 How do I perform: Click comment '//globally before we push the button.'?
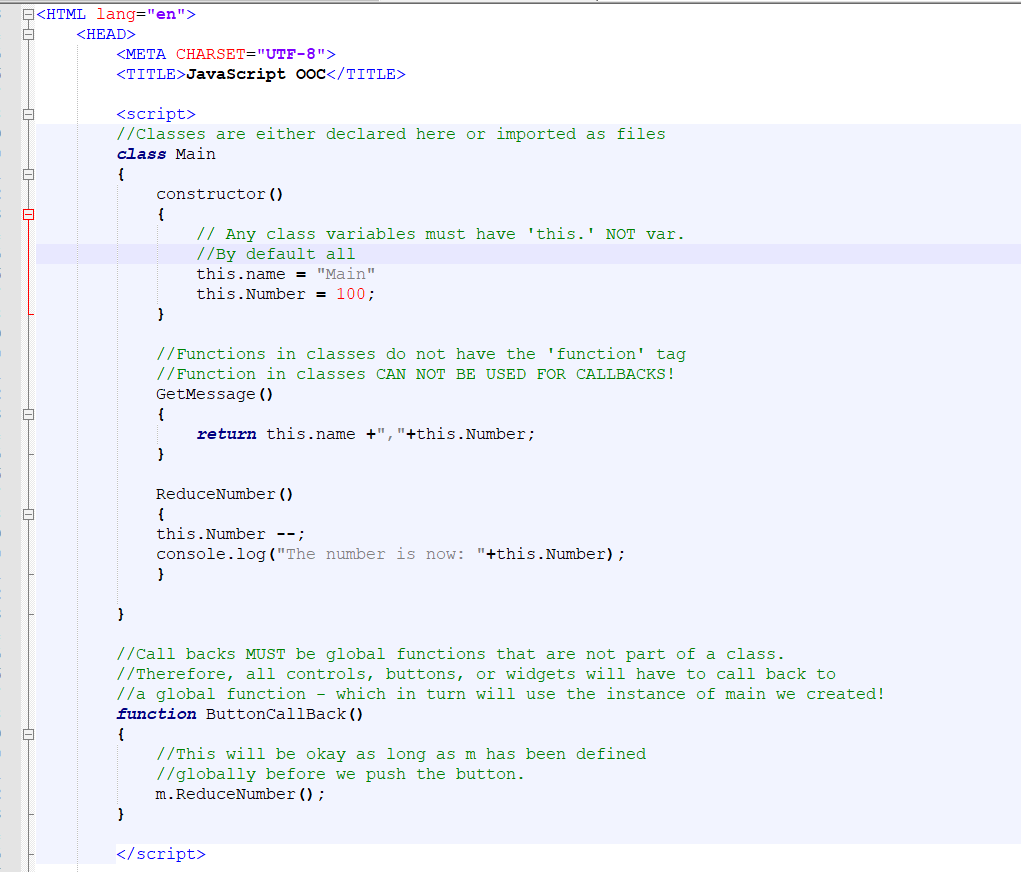coord(340,774)
